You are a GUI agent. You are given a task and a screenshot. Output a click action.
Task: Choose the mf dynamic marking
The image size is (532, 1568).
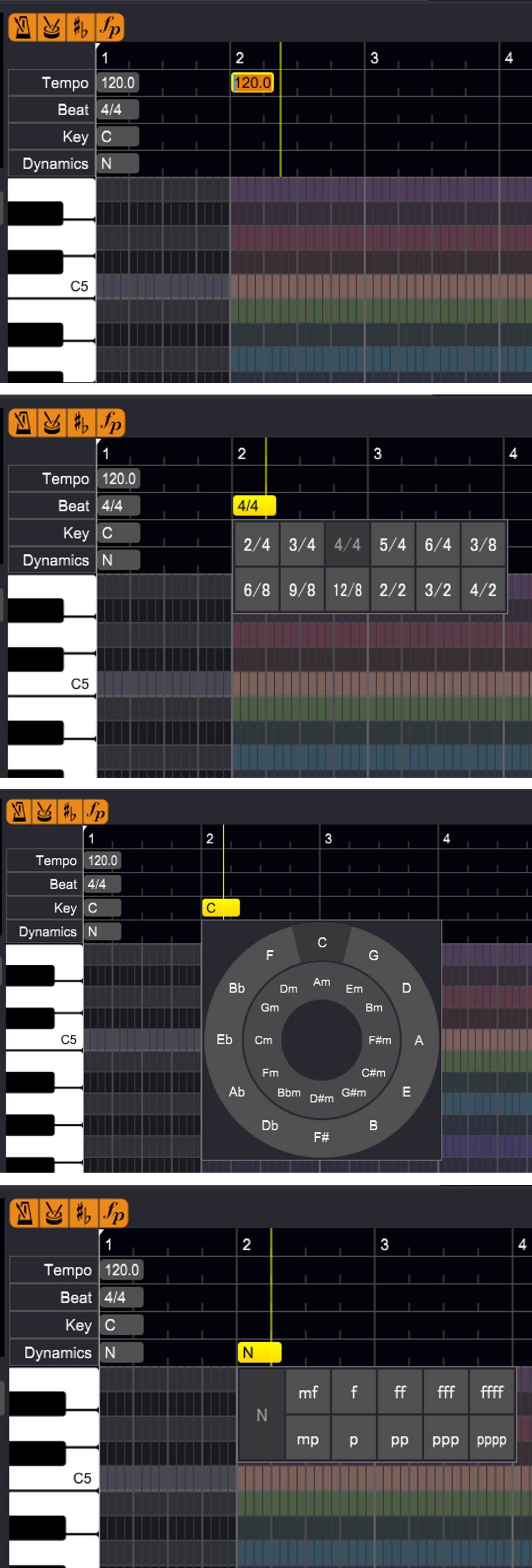(308, 1392)
